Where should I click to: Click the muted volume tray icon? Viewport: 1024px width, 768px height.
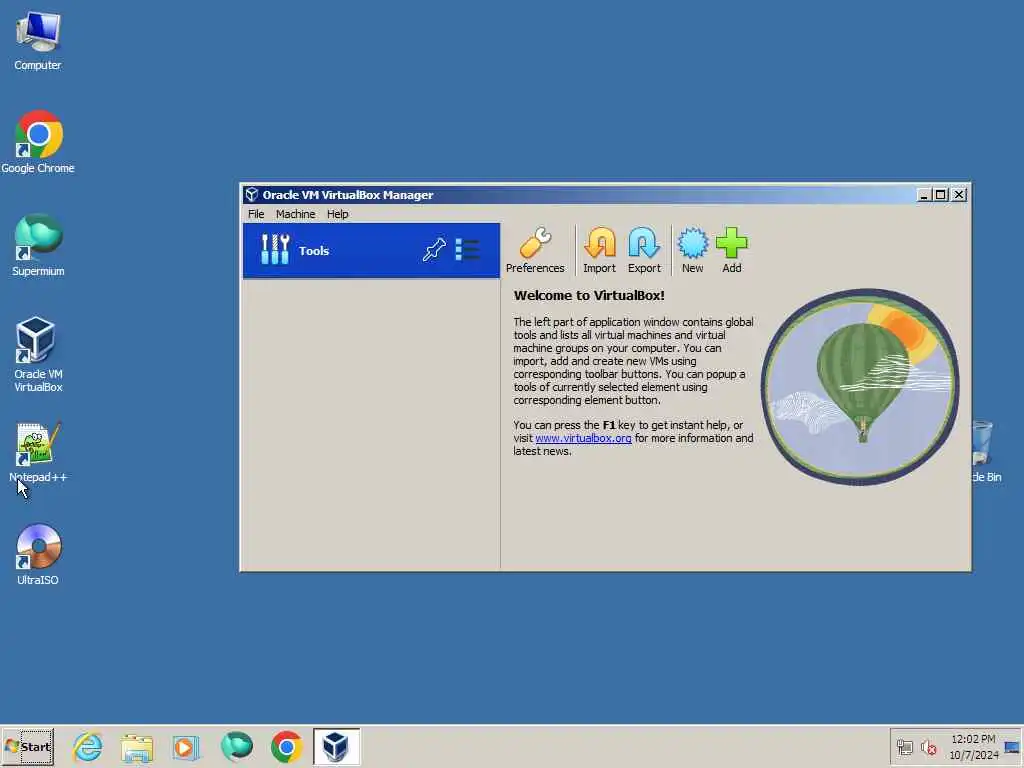point(928,747)
